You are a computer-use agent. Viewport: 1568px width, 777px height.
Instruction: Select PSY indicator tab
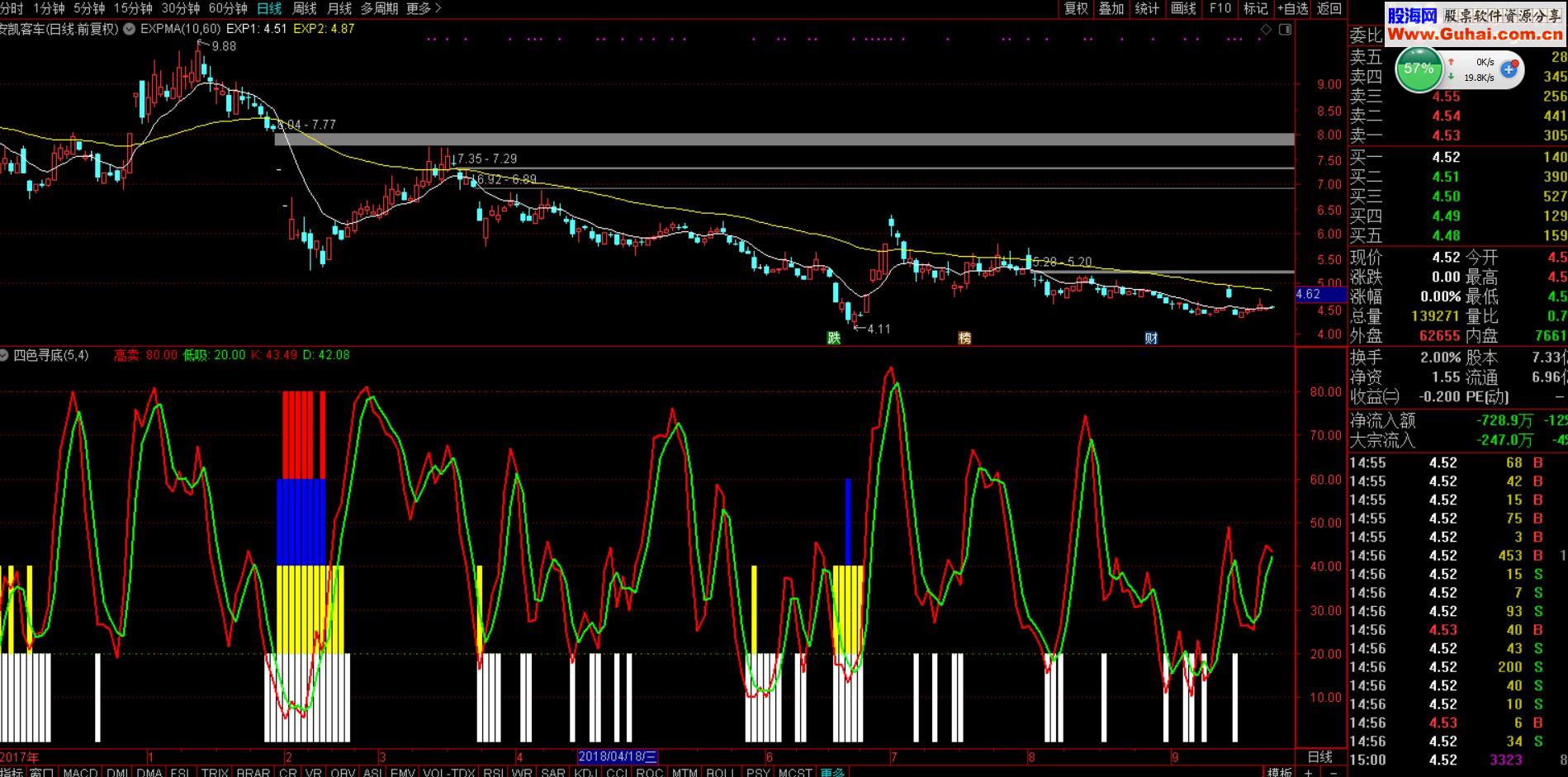click(x=758, y=772)
